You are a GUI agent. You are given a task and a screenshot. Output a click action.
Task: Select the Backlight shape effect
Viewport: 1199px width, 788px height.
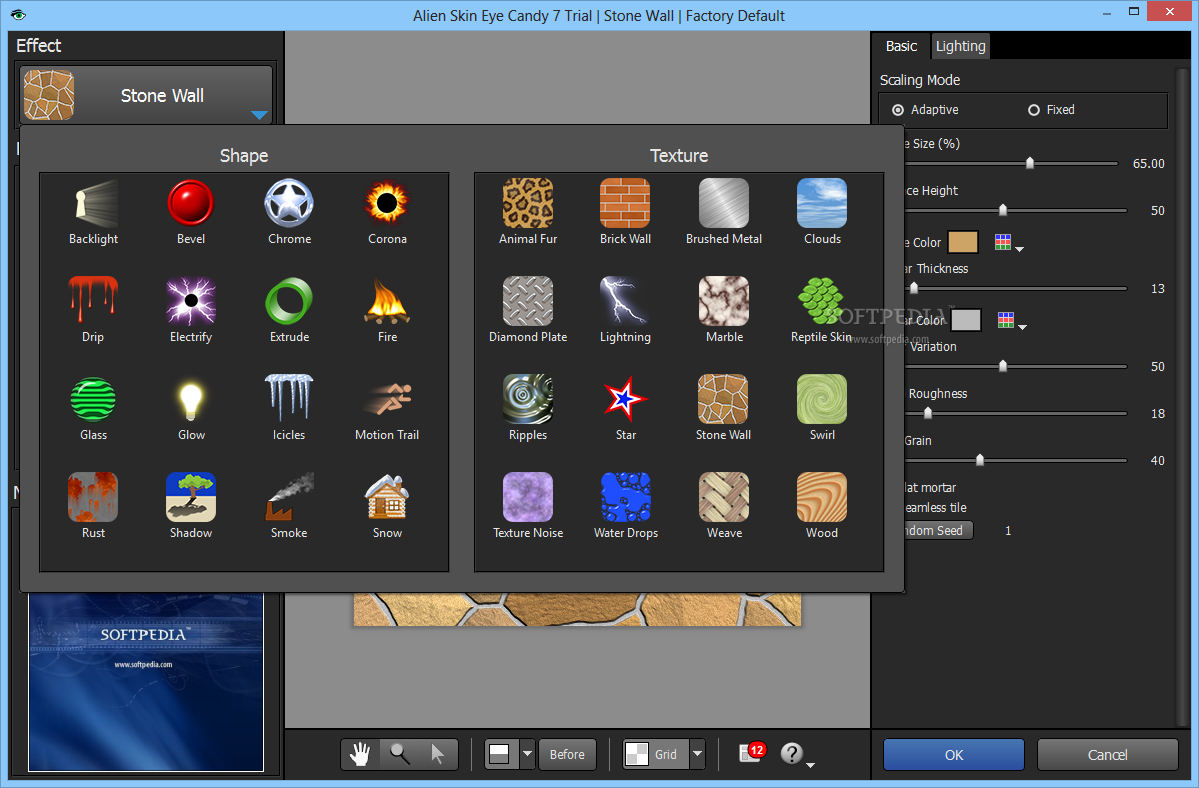click(93, 212)
